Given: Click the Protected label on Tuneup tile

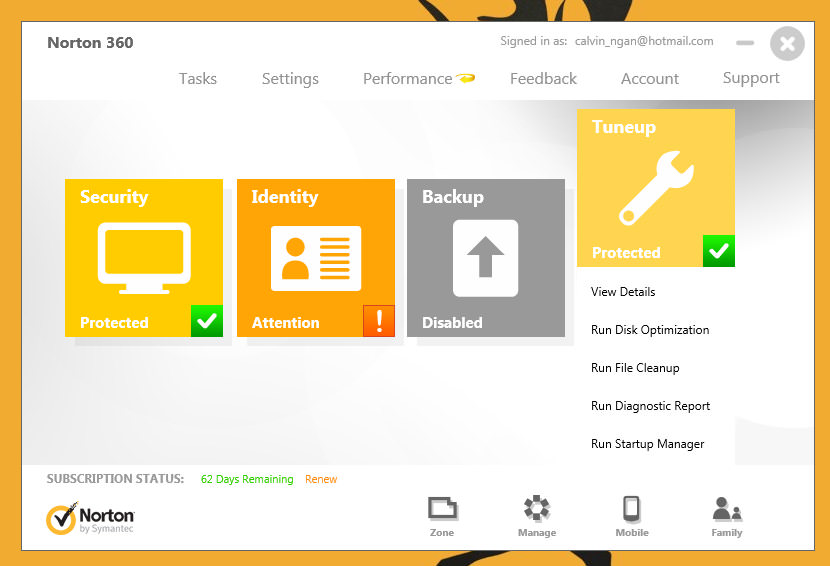Looking at the screenshot, I should point(626,253).
